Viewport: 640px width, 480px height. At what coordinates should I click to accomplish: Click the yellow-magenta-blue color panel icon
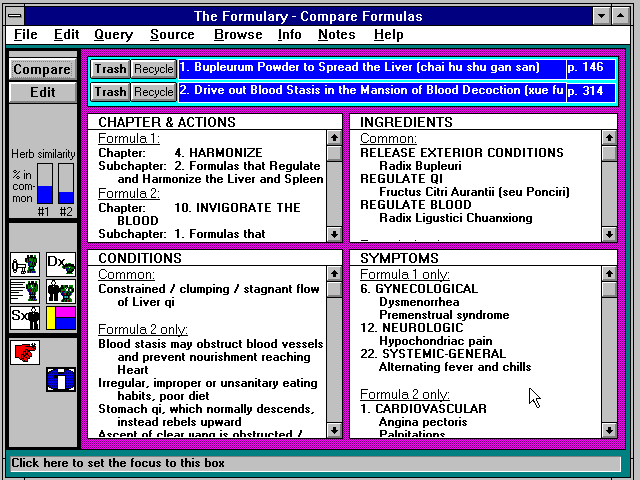click(x=60, y=318)
